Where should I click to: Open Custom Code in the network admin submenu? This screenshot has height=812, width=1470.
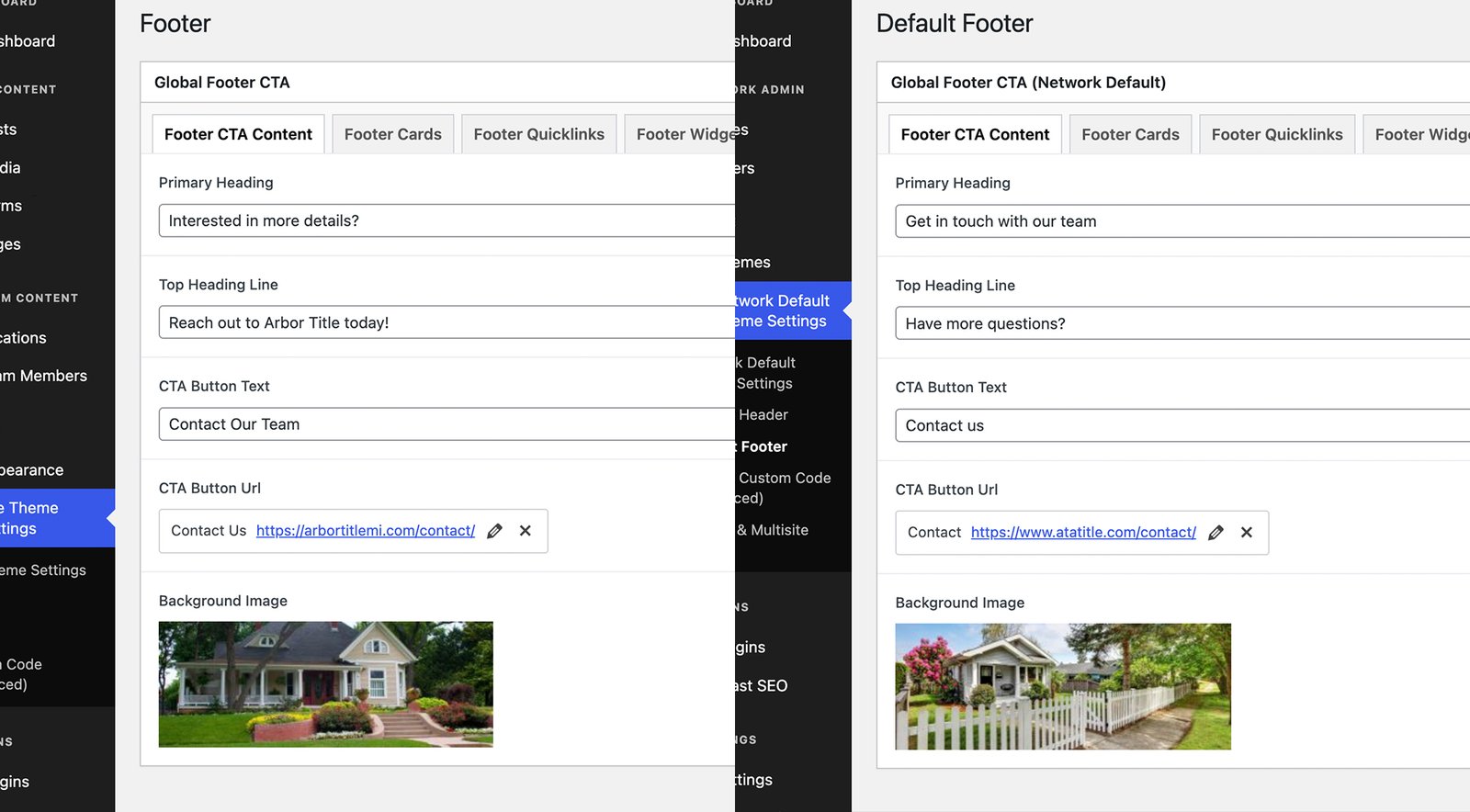coord(783,479)
